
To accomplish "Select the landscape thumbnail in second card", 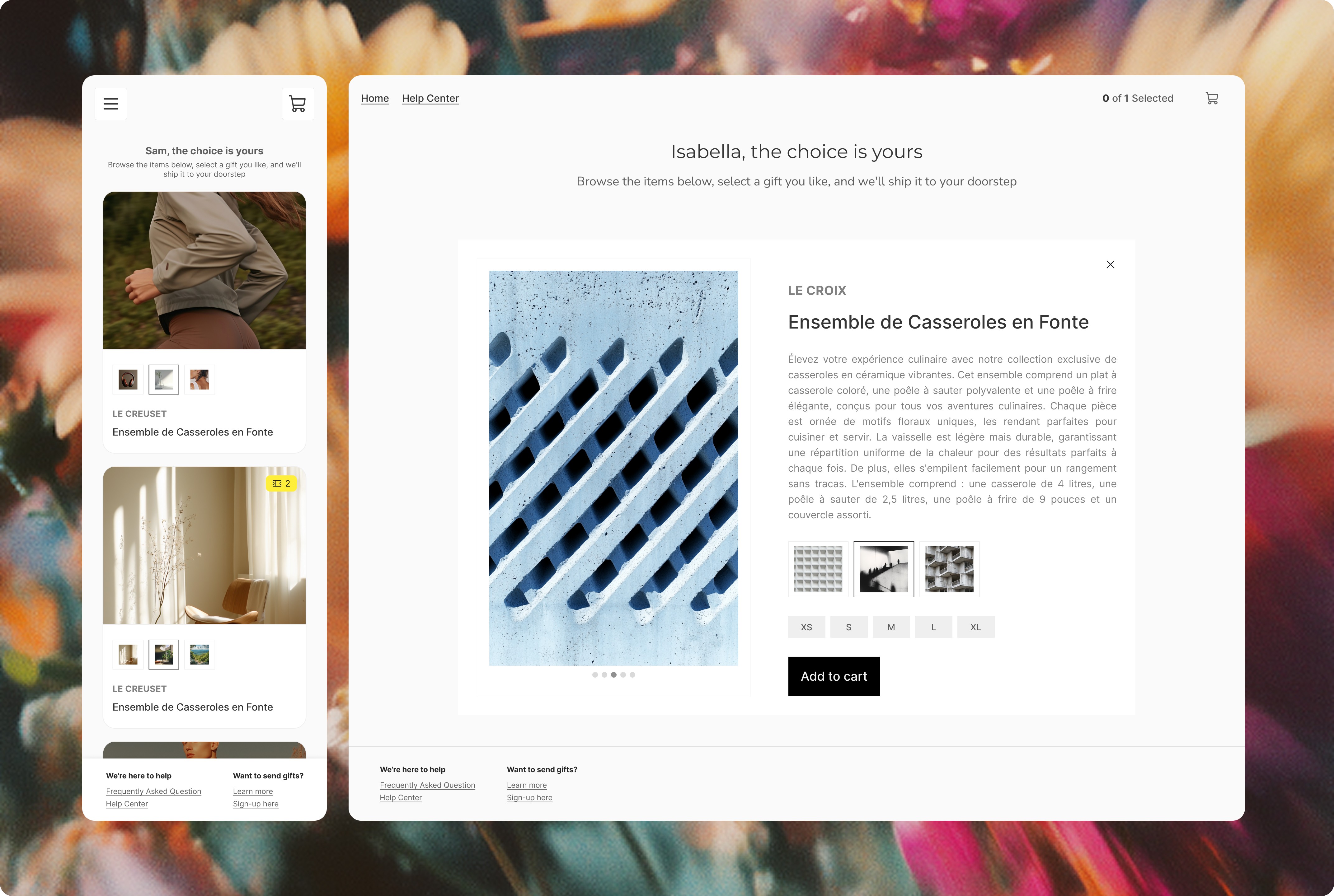I will point(200,655).
